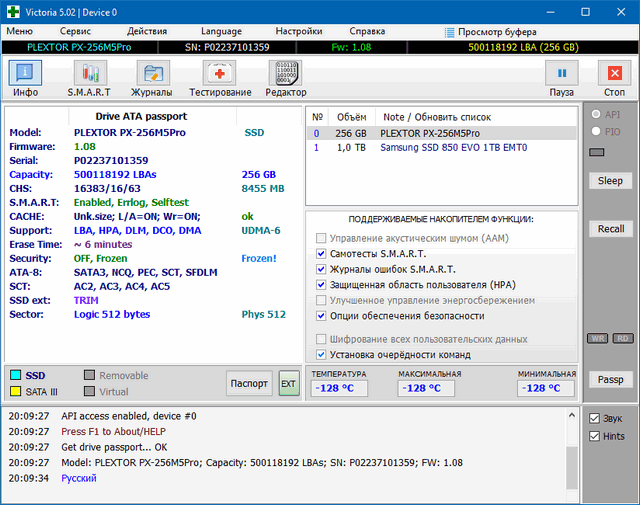Open the Редактор hex editor icon

[286, 78]
